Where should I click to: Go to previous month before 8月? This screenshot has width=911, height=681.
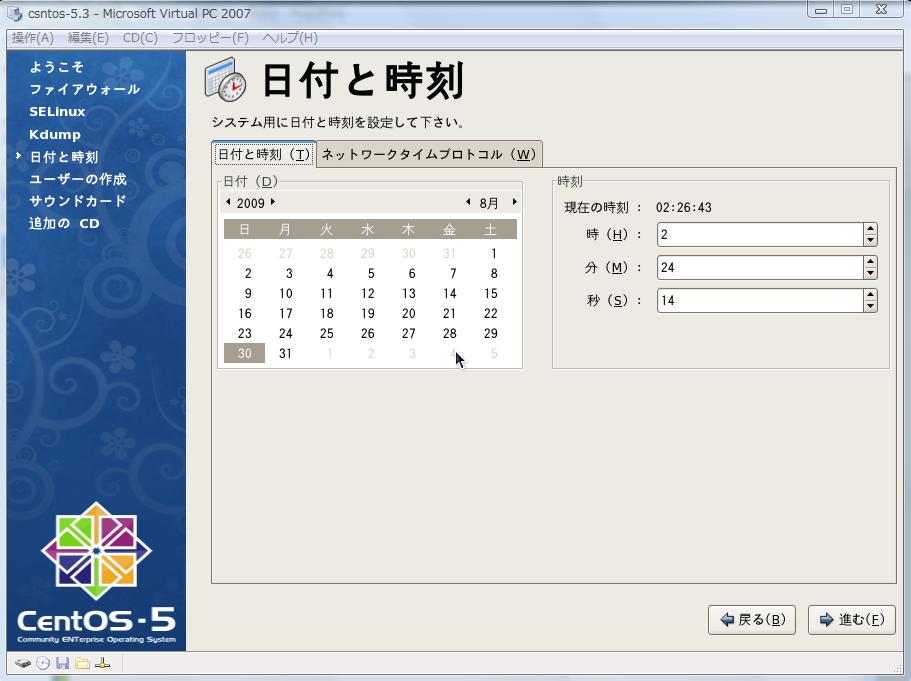pyautogui.click(x=468, y=202)
